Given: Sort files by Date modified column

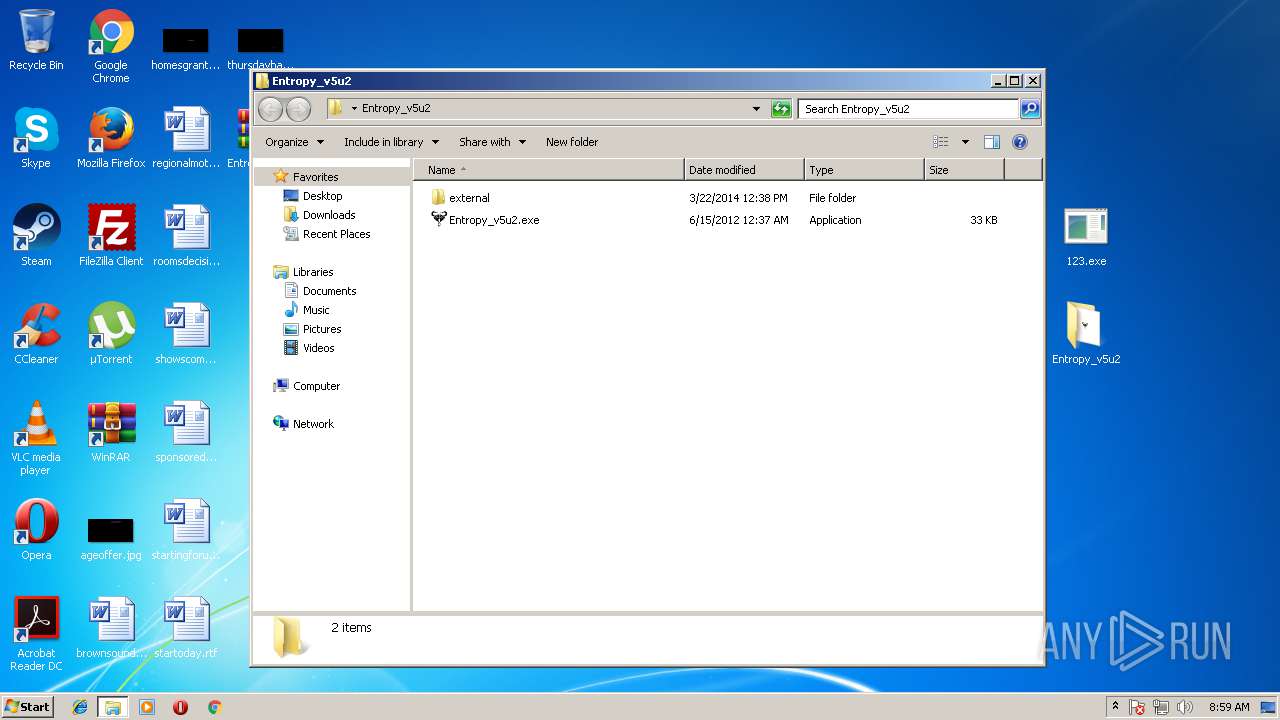Looking at the screenshot, I should tap(744, 170).
